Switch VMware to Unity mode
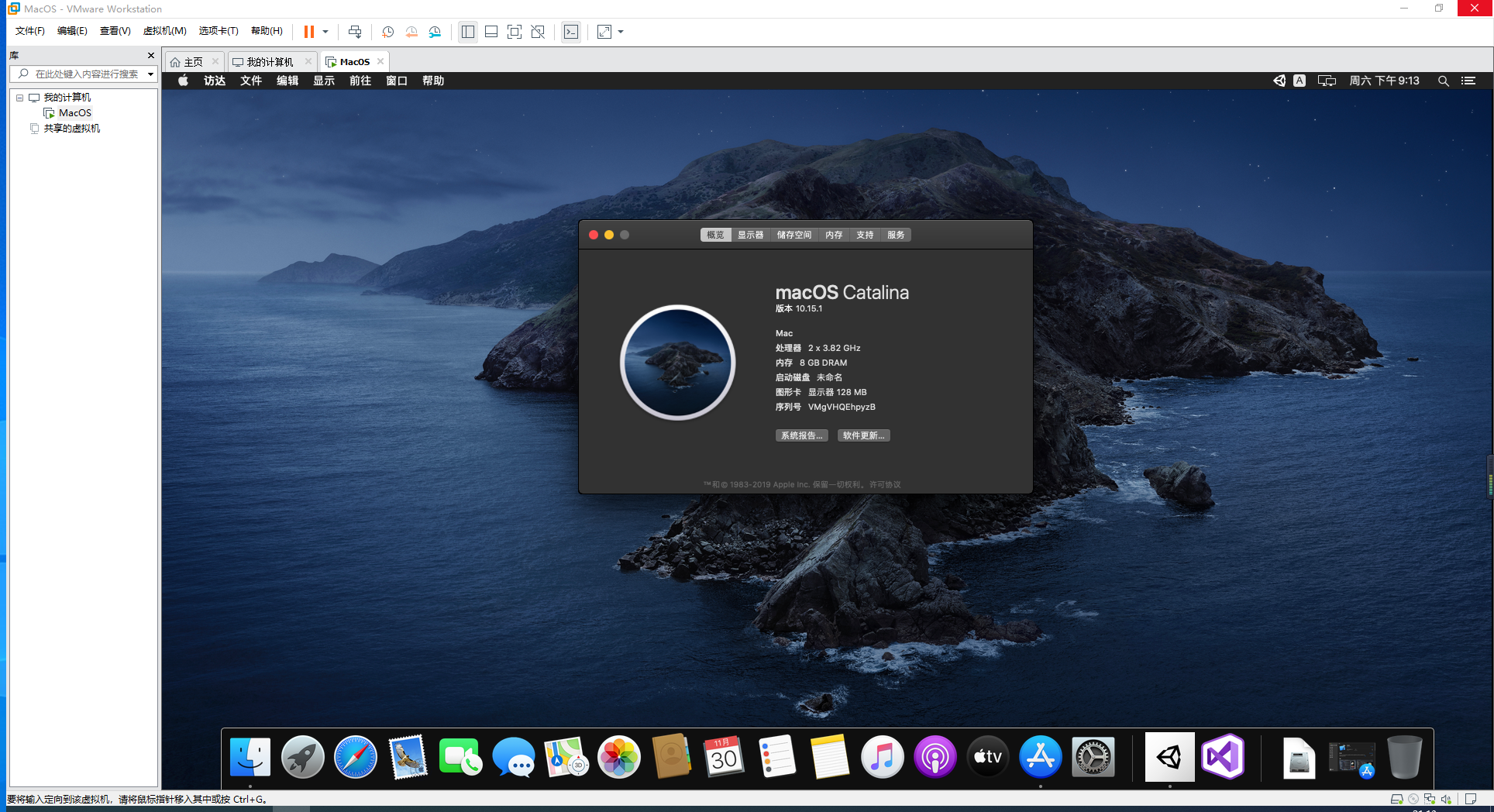The width and height of the screenshot is (1494, 812). click(x=538, y=32)
